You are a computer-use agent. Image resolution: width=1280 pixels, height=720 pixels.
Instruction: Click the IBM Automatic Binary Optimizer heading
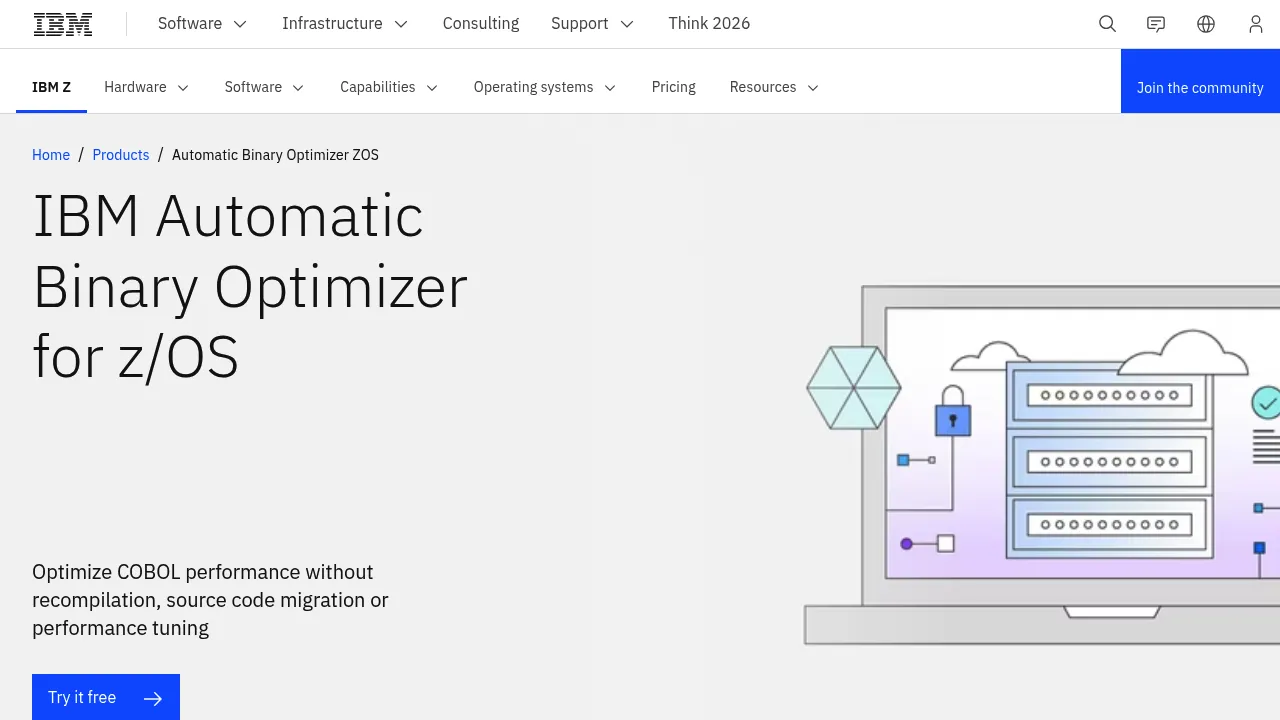point(250,286)
